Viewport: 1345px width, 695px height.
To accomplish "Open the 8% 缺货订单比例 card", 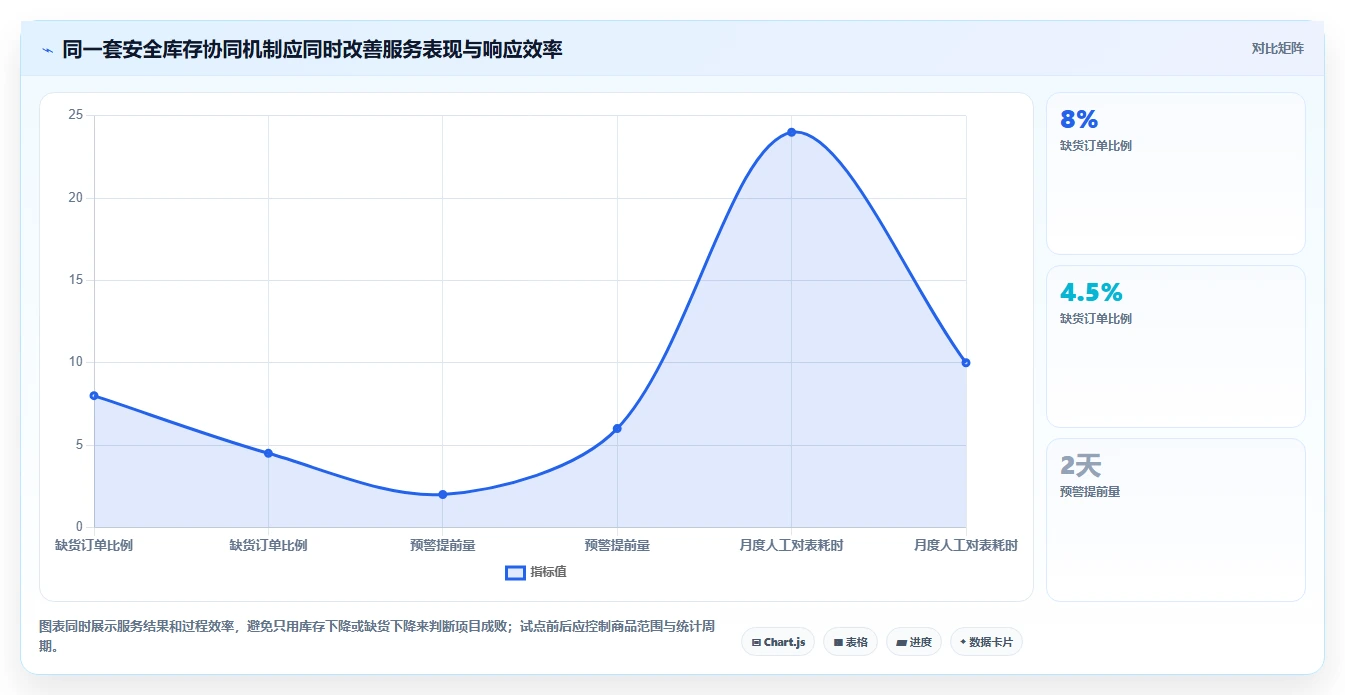I will (x=1175, y=173).
